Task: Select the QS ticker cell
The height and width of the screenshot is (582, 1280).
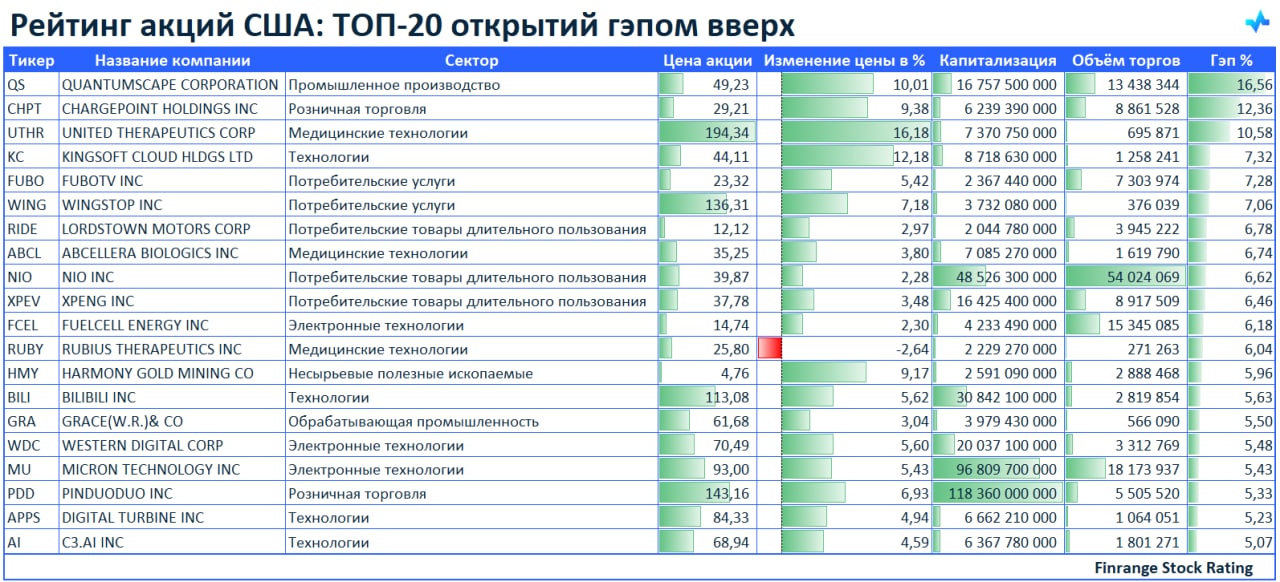Action: coord(31,85)
